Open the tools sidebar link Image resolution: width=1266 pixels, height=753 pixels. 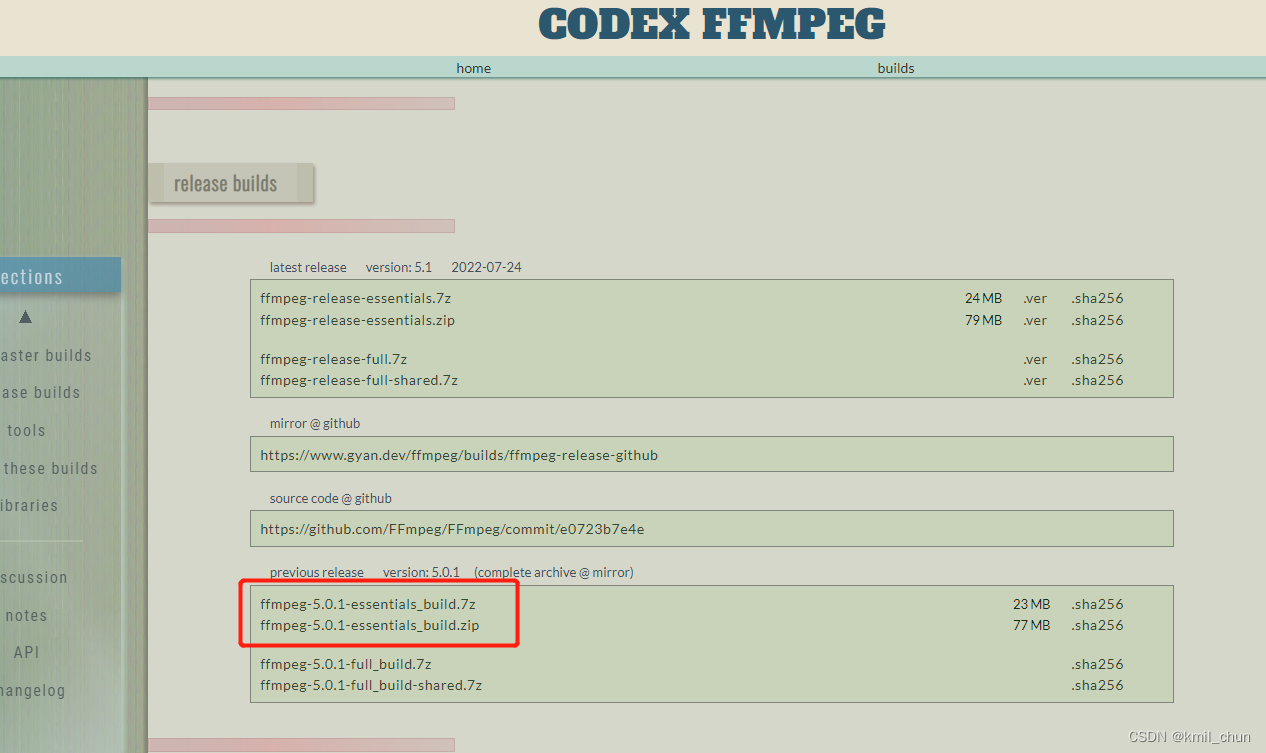coord(26,430)
